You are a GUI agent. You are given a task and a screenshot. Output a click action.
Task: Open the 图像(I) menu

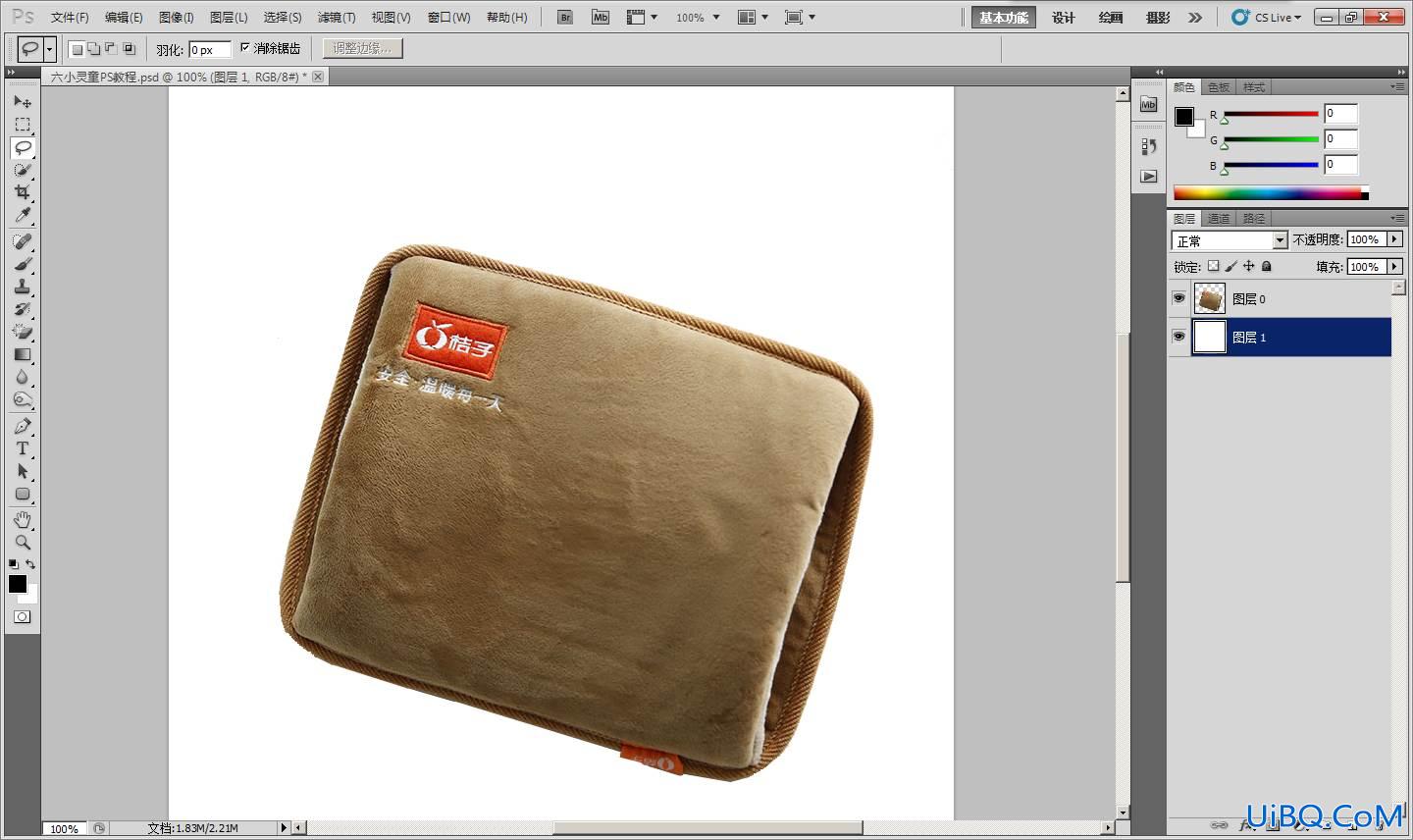(176, 18)
